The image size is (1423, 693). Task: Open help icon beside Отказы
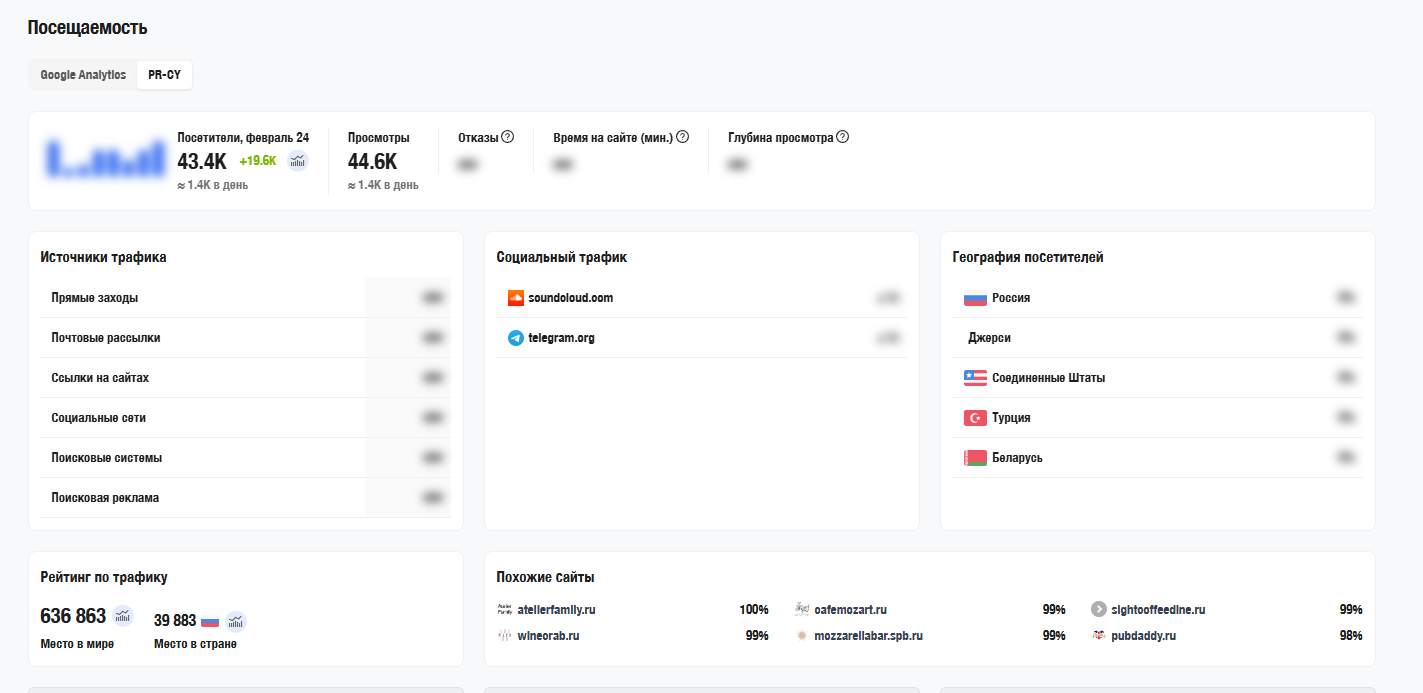tap(507, 137)
